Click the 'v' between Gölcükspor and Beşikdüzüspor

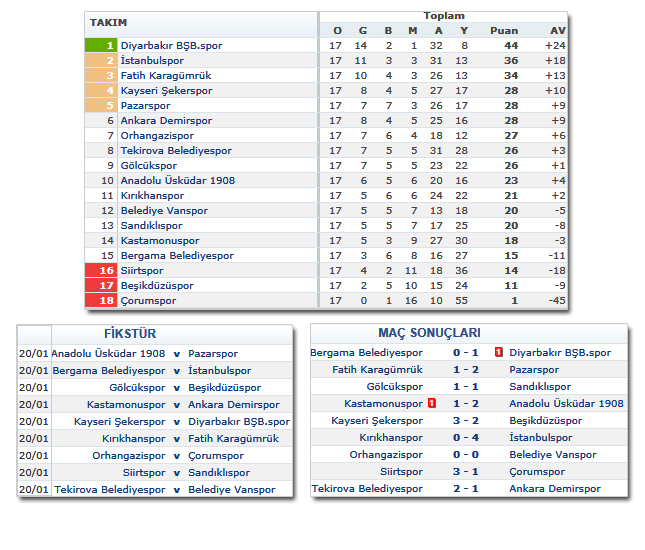tap(177, 388)
